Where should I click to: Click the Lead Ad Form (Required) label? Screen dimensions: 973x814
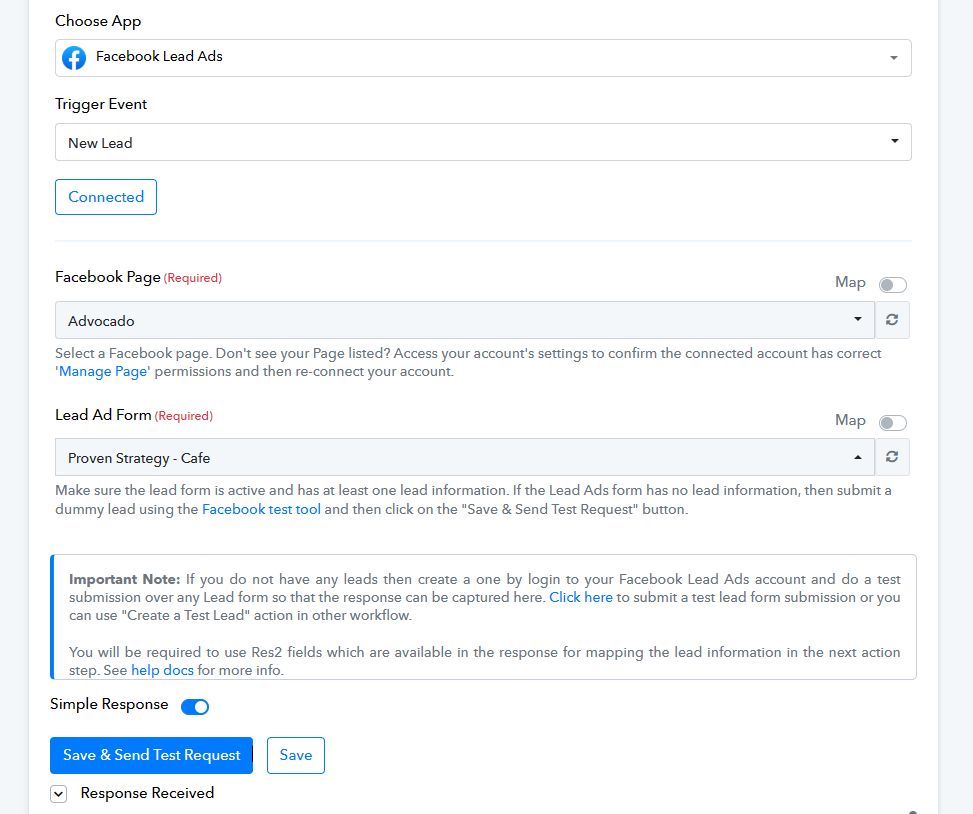(134, 415)
